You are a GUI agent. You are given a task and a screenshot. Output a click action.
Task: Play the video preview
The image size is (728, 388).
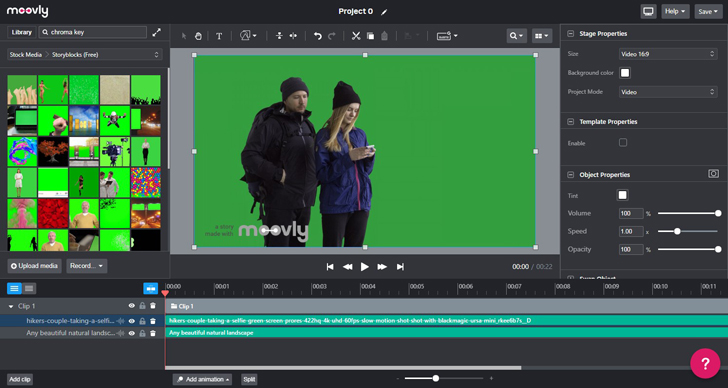point(365,266)
